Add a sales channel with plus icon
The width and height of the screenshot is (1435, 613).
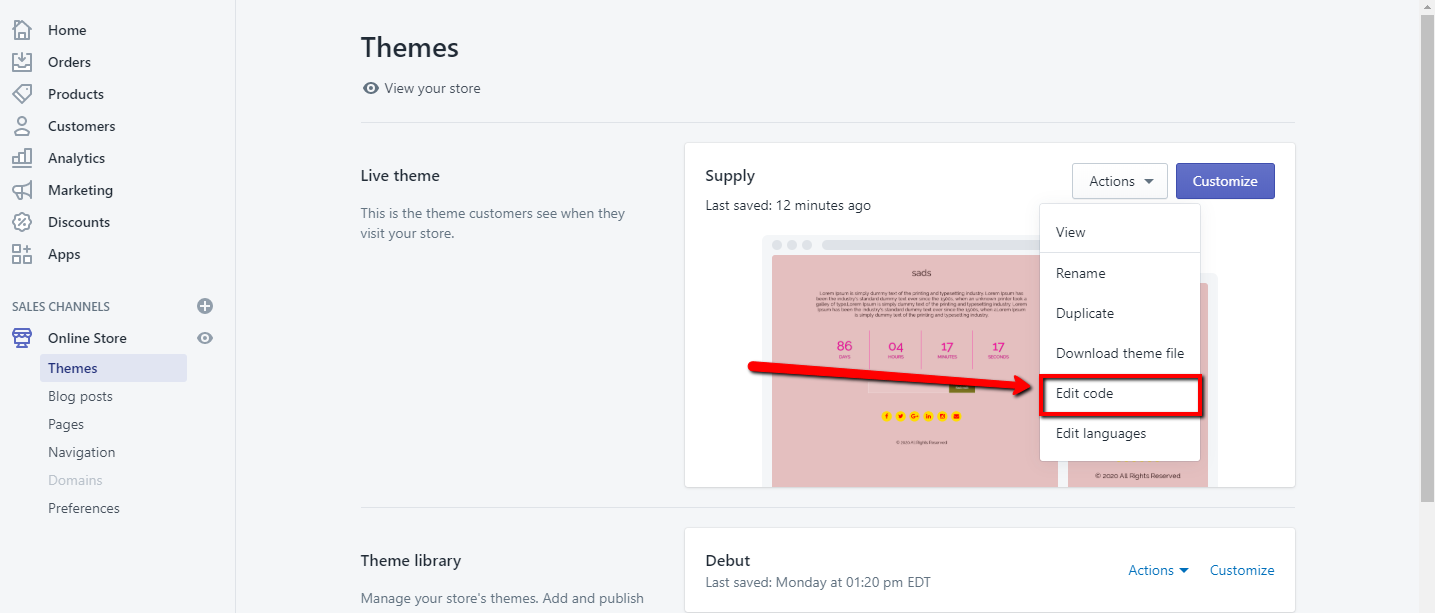pyautogui.click(x=205, y=306)
